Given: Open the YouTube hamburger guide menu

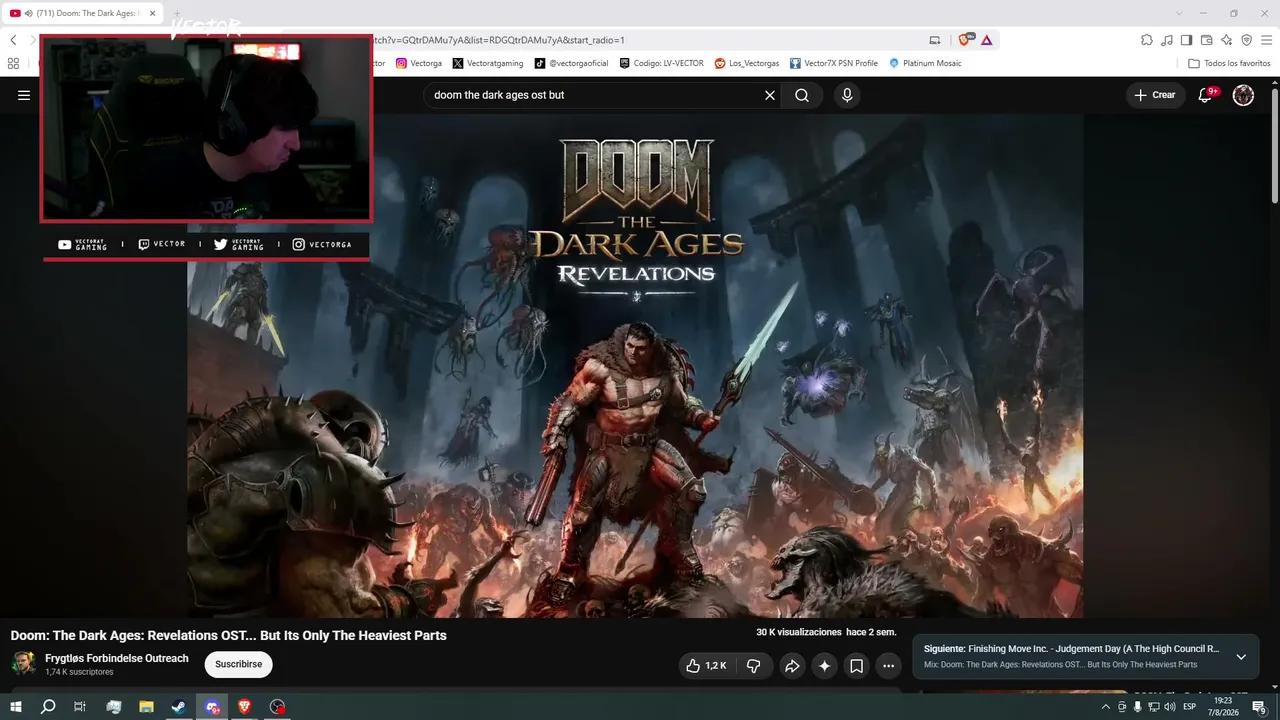Looking at the screenshot, I should (24, 95).
